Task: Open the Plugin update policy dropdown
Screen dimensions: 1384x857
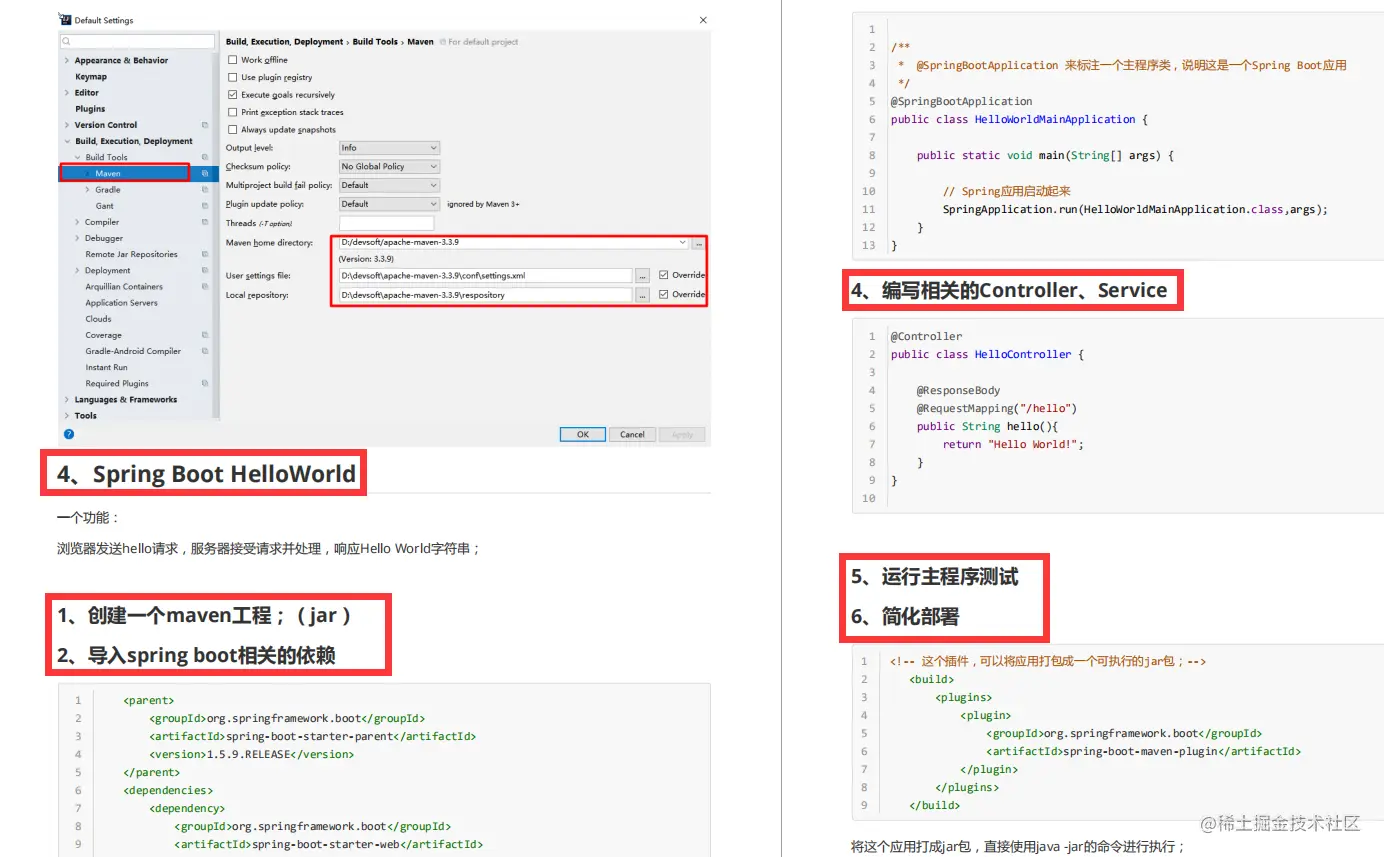Action: coord(389,204)
